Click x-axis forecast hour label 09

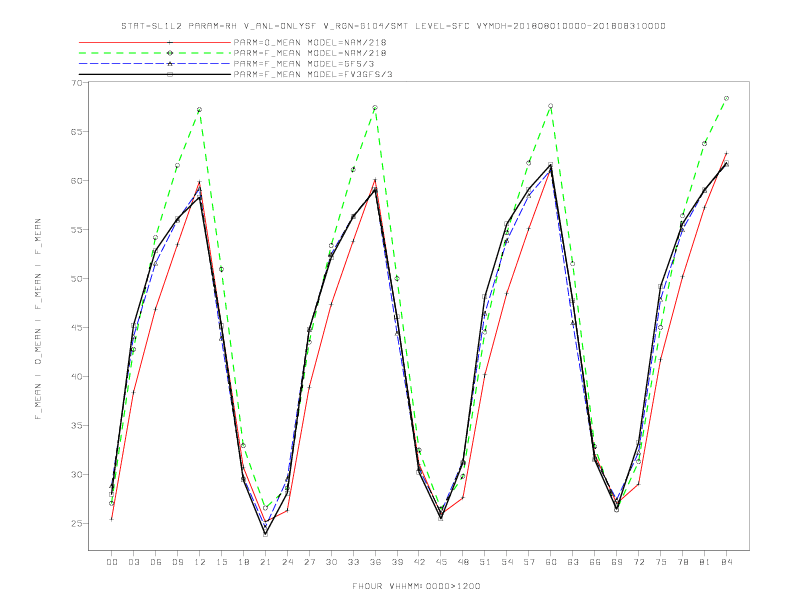point(177,562)
